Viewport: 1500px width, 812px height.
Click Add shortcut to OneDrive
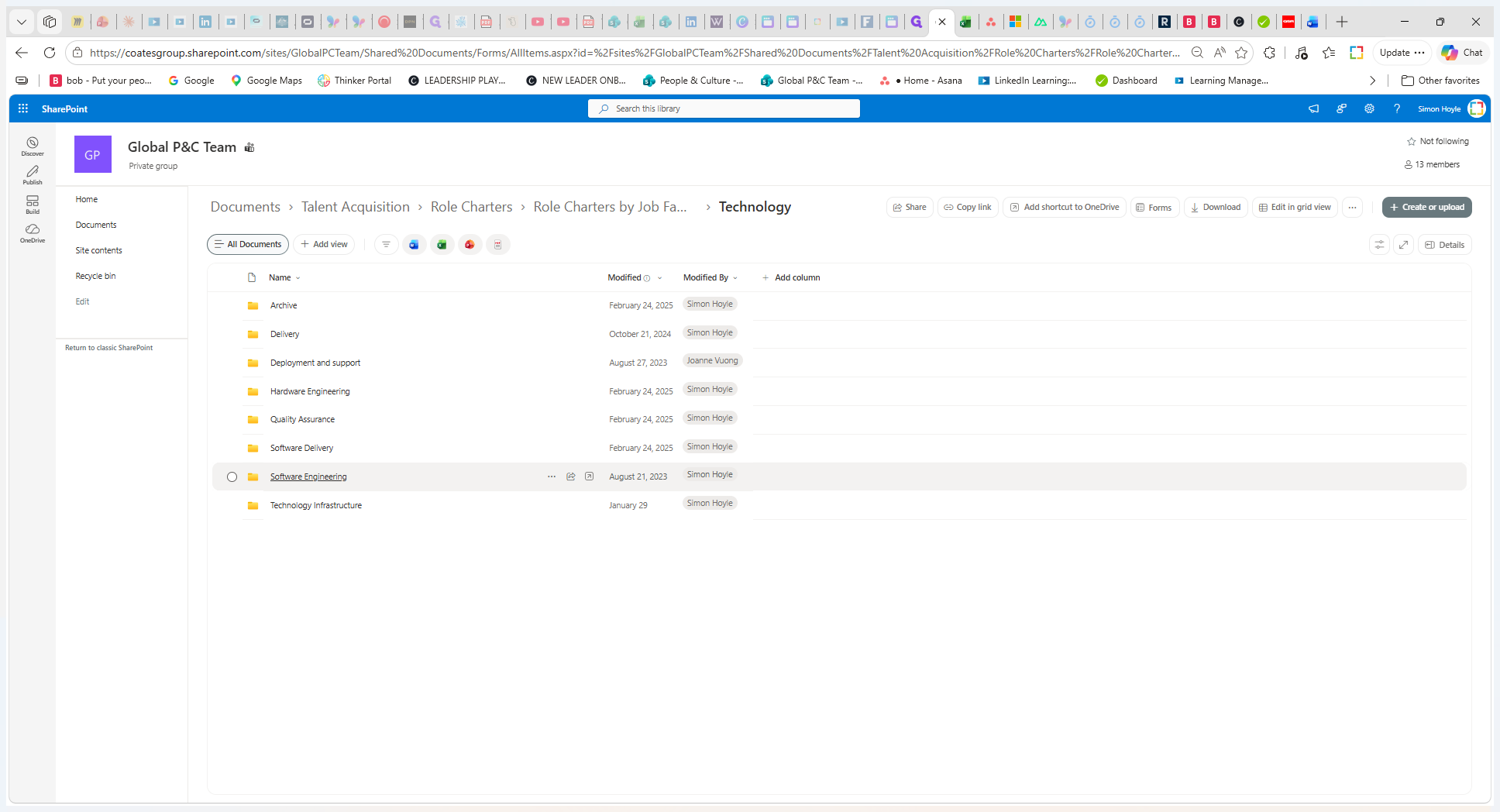coord(1065,207)
